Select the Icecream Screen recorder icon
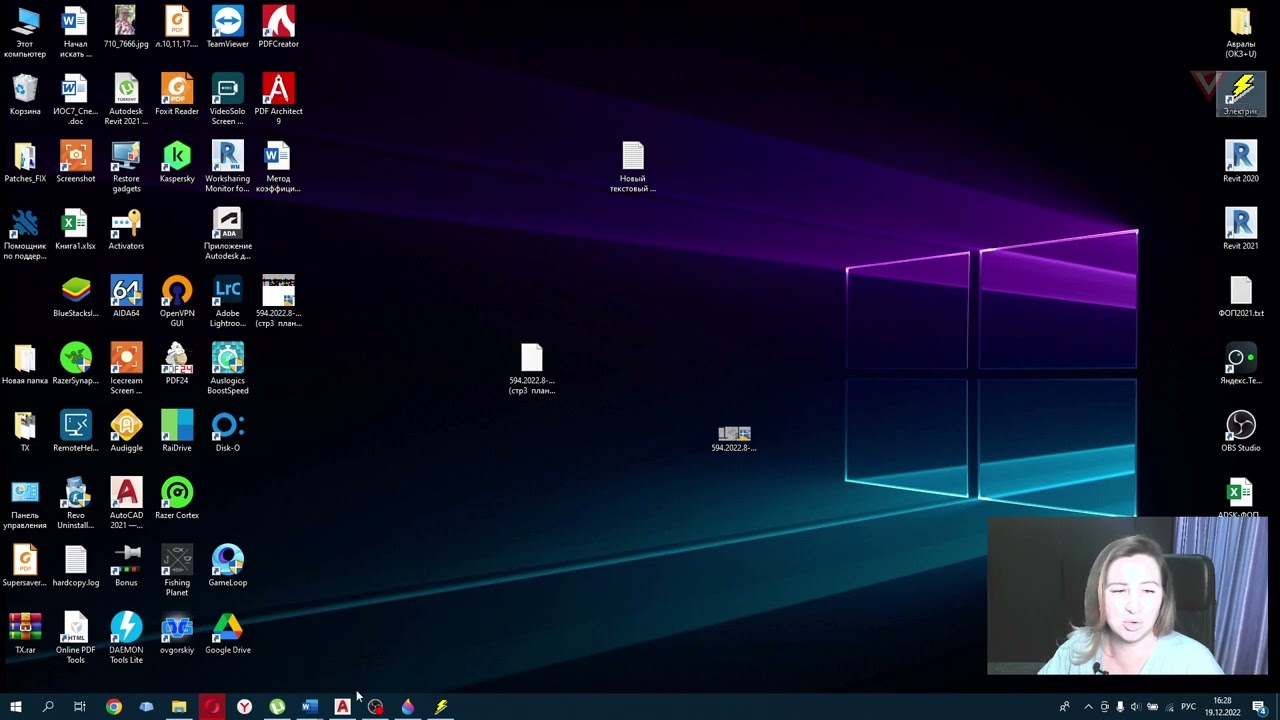This screenshot has width=1280, height=720. [126, 368]
